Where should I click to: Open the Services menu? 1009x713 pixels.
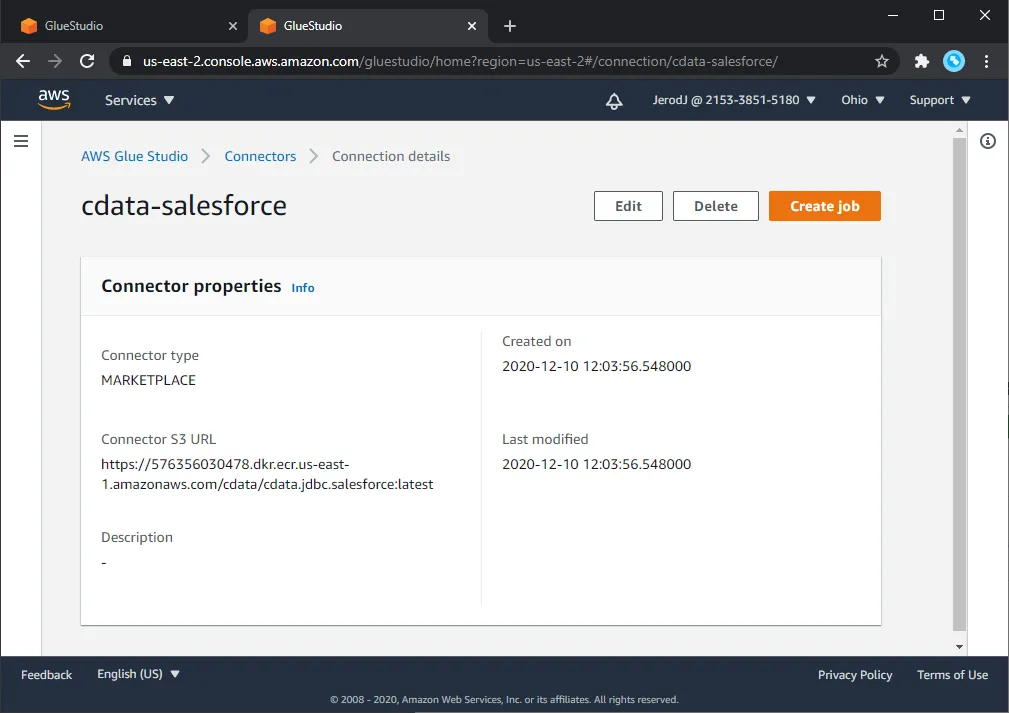click(138, 99)
